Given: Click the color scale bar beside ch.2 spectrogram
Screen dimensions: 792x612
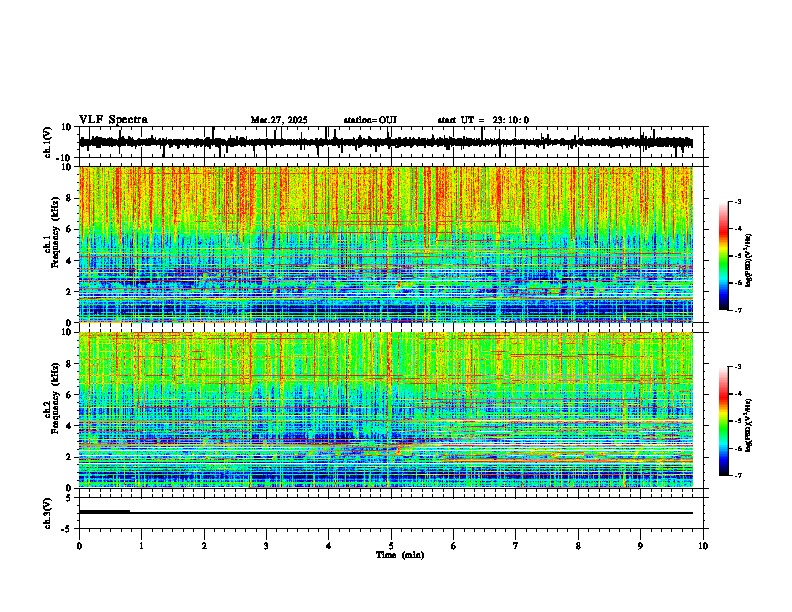Looking at the screenshot, I should (724, 421).
